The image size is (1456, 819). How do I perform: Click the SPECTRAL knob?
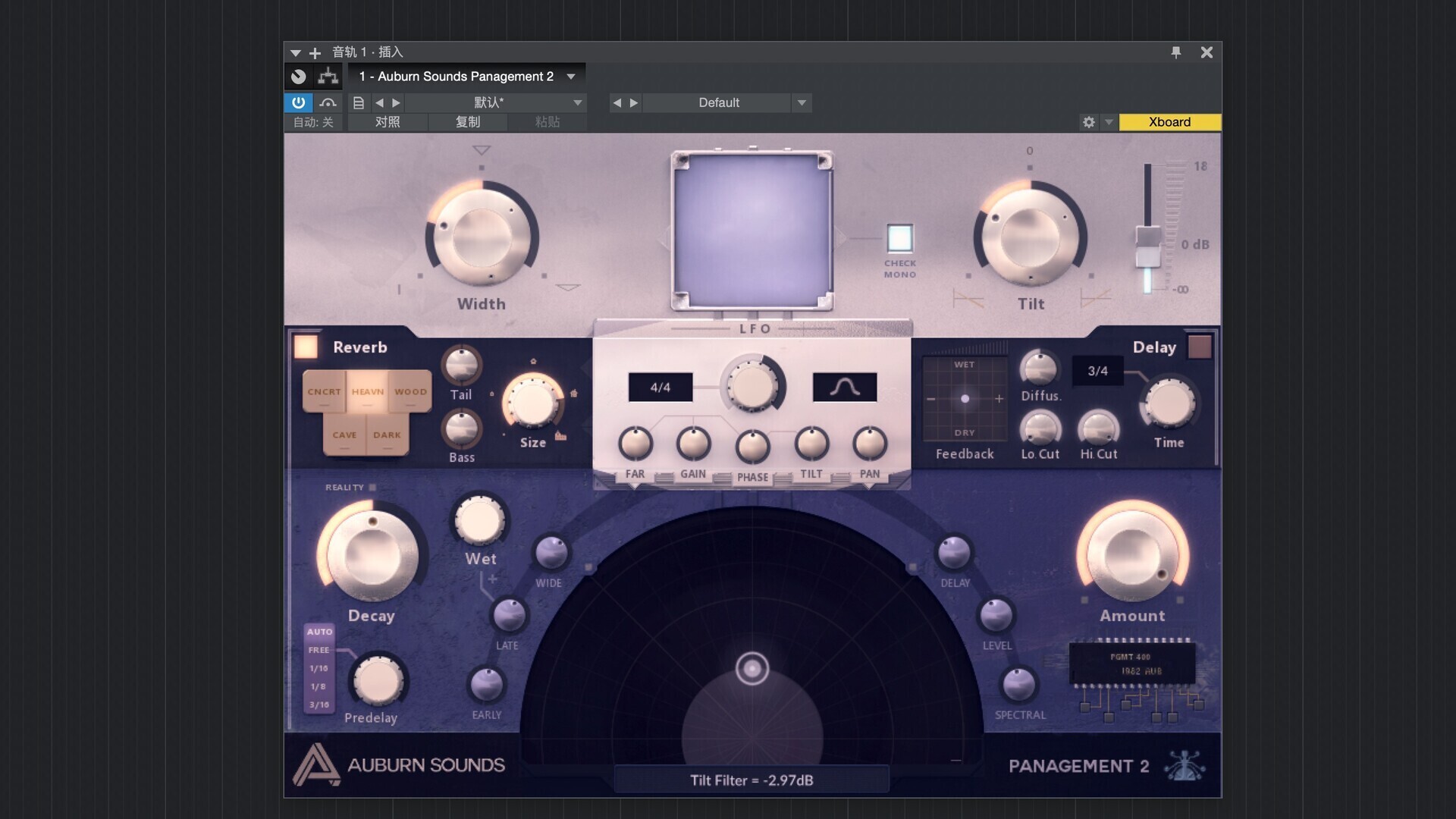(x=1018, y=684)
